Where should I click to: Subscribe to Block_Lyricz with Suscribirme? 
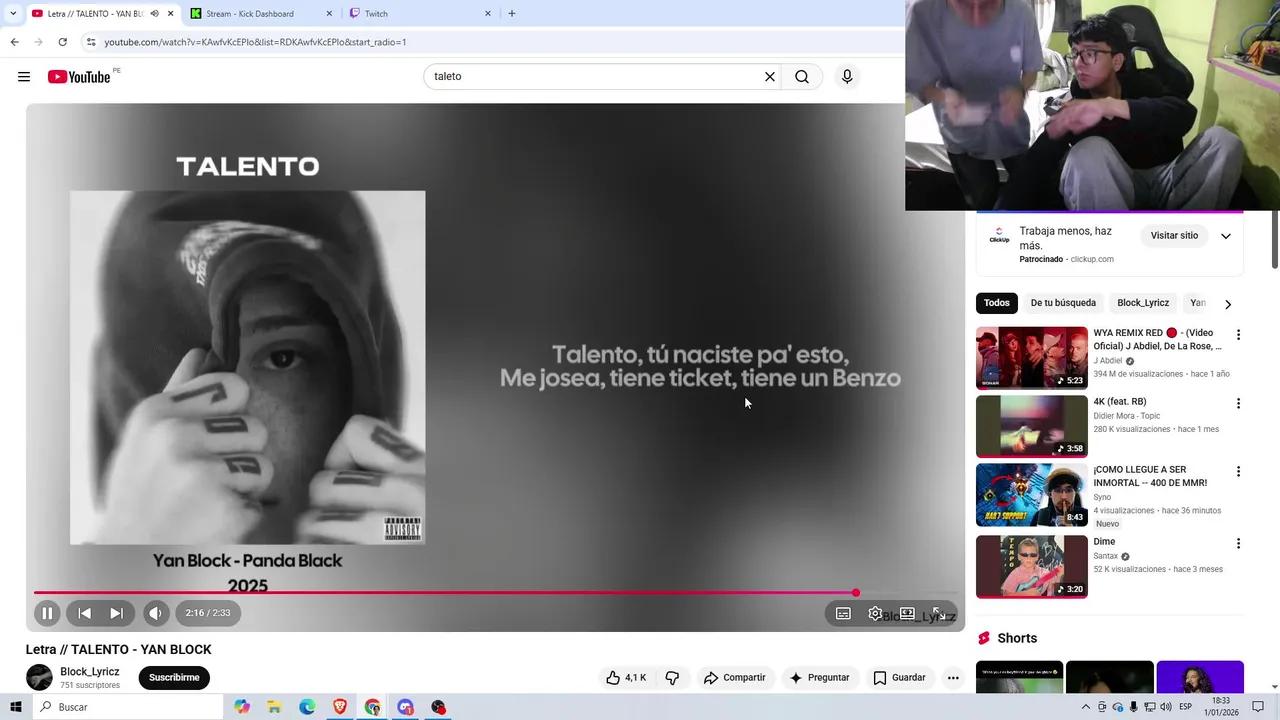tap(174, 678)
